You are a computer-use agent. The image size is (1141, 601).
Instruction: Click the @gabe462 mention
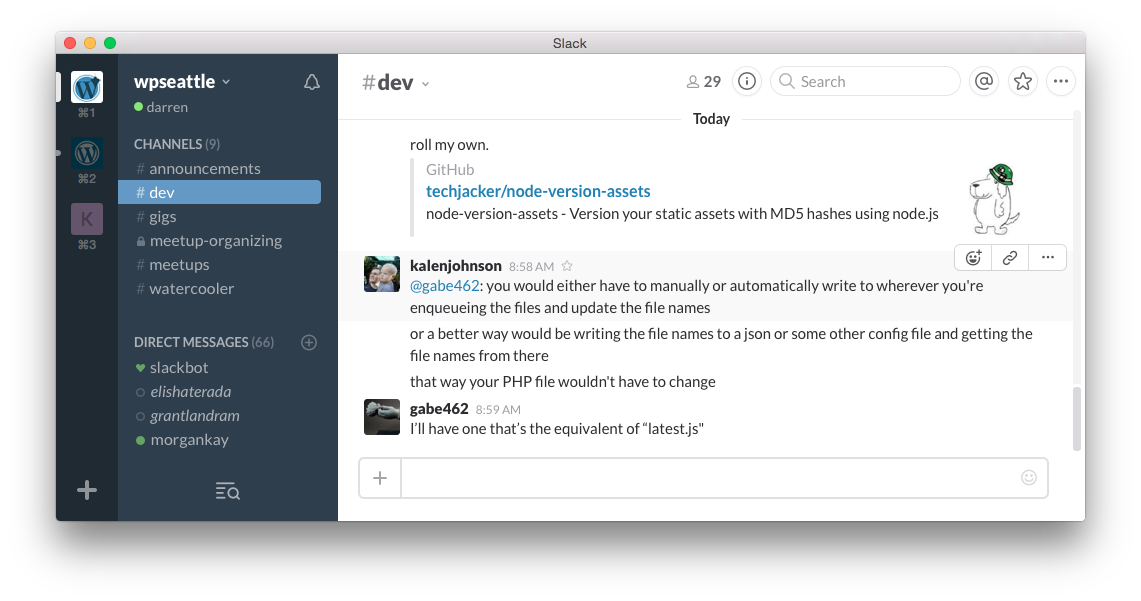[x=445, y=286]
